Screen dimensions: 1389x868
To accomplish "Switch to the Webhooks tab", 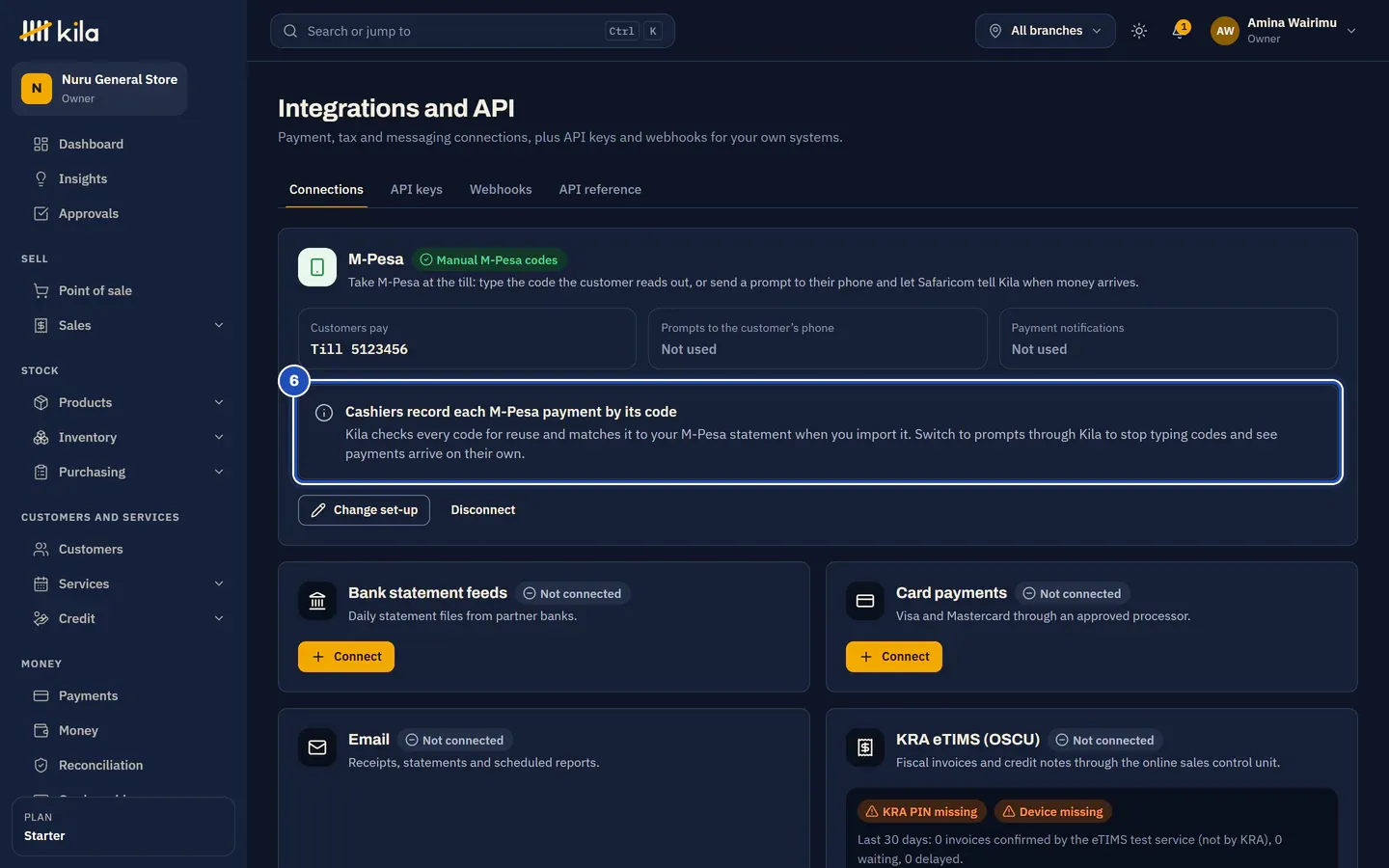I will [x=501, y=190].
